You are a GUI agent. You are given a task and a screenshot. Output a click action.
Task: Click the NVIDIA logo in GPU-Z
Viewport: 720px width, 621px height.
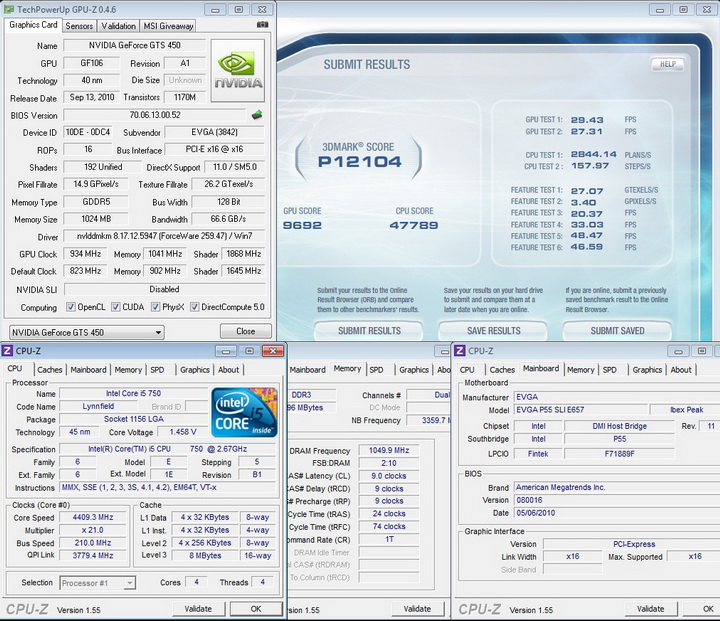pyautogui.click(x=237, y=70)
